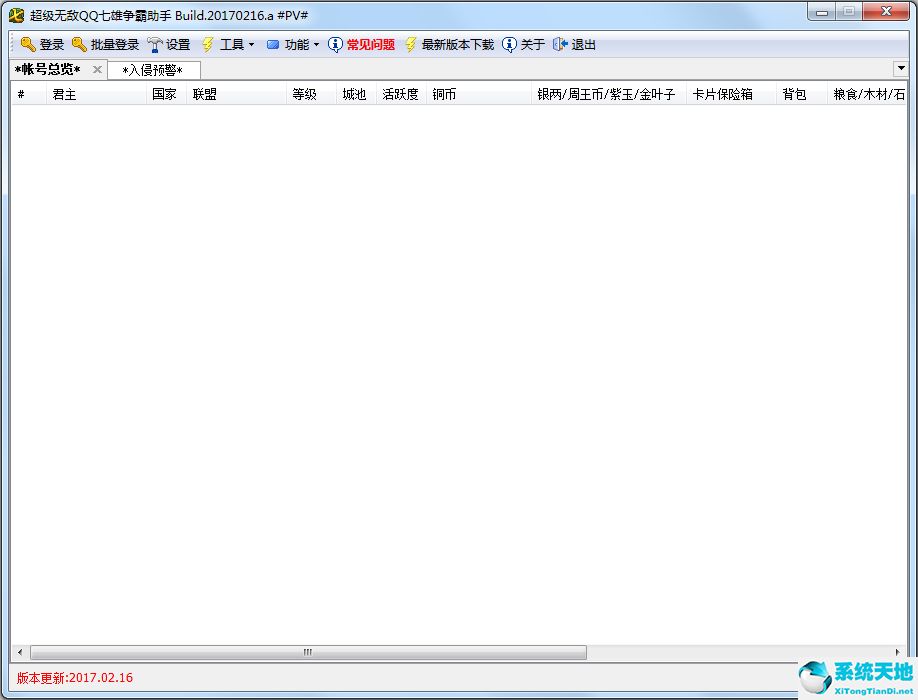Sort by the 活跃度 column header
The height and width of the screenshot is (700, 918).
(402, 94)
